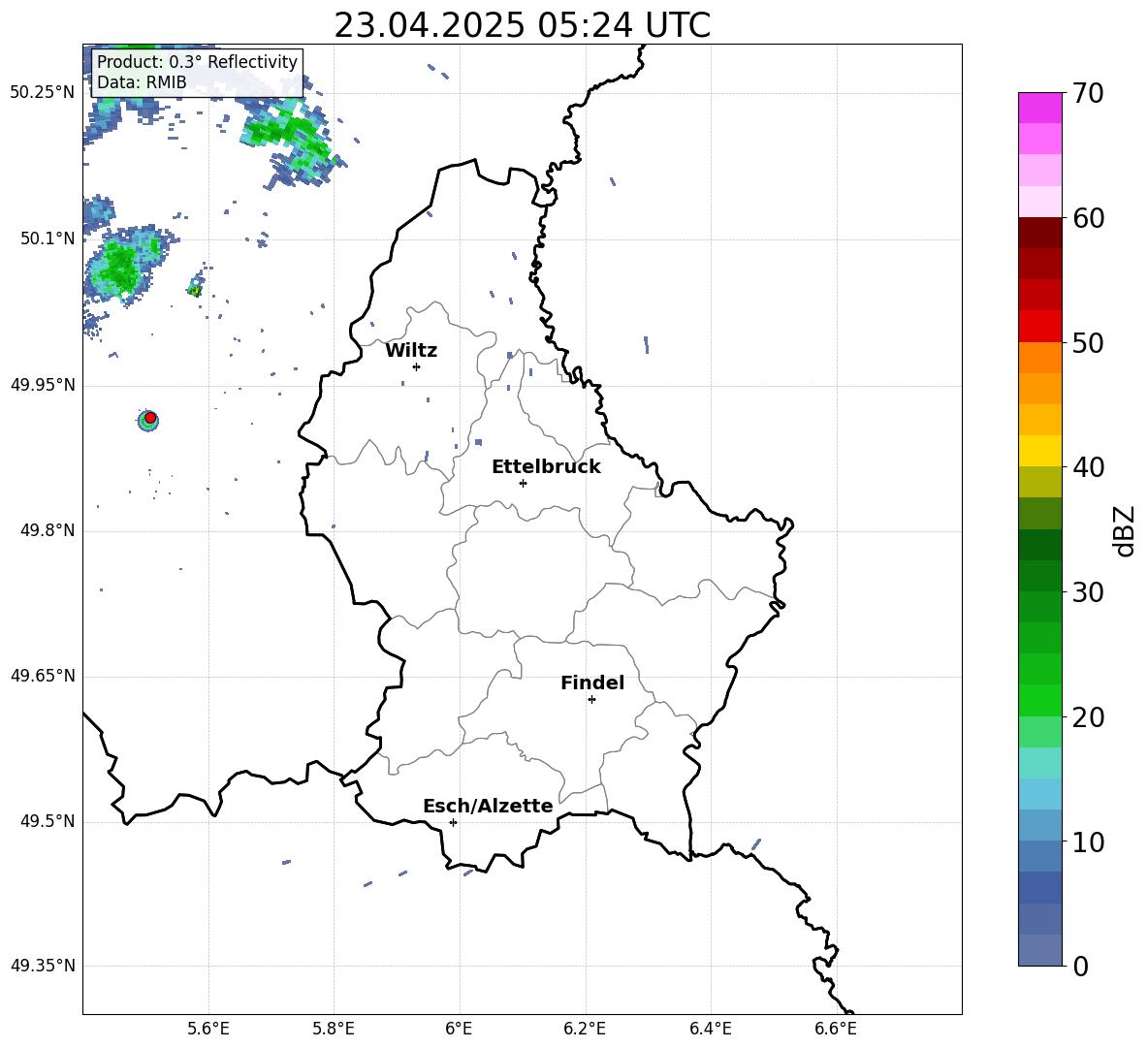Click the 49.8°N latitude tick label

click(x=48, y=530)
